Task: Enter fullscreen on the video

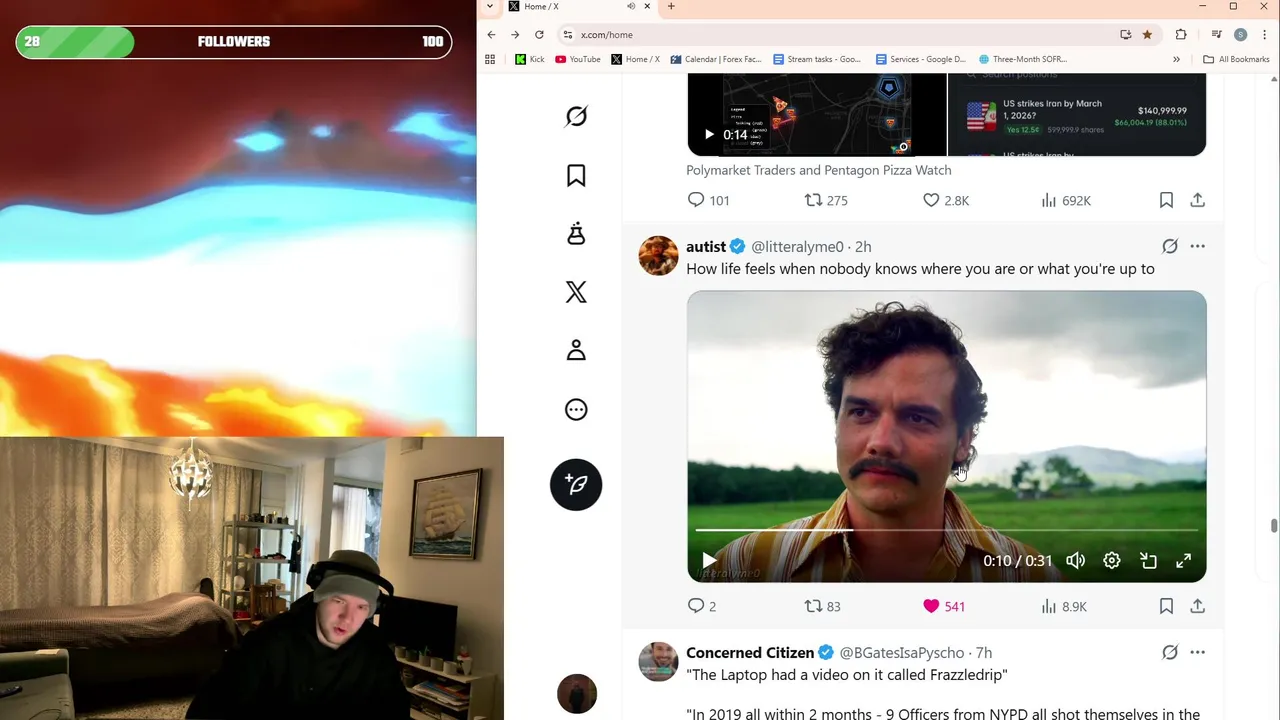Action: [x=1183, y=561]
